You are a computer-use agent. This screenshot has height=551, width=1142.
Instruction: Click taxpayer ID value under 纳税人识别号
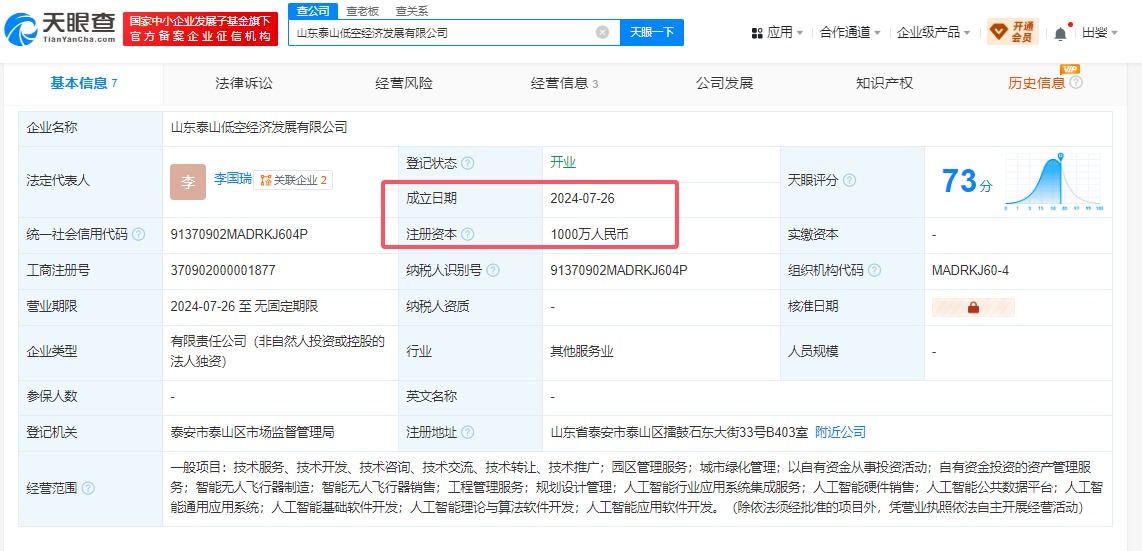(619, 271)
